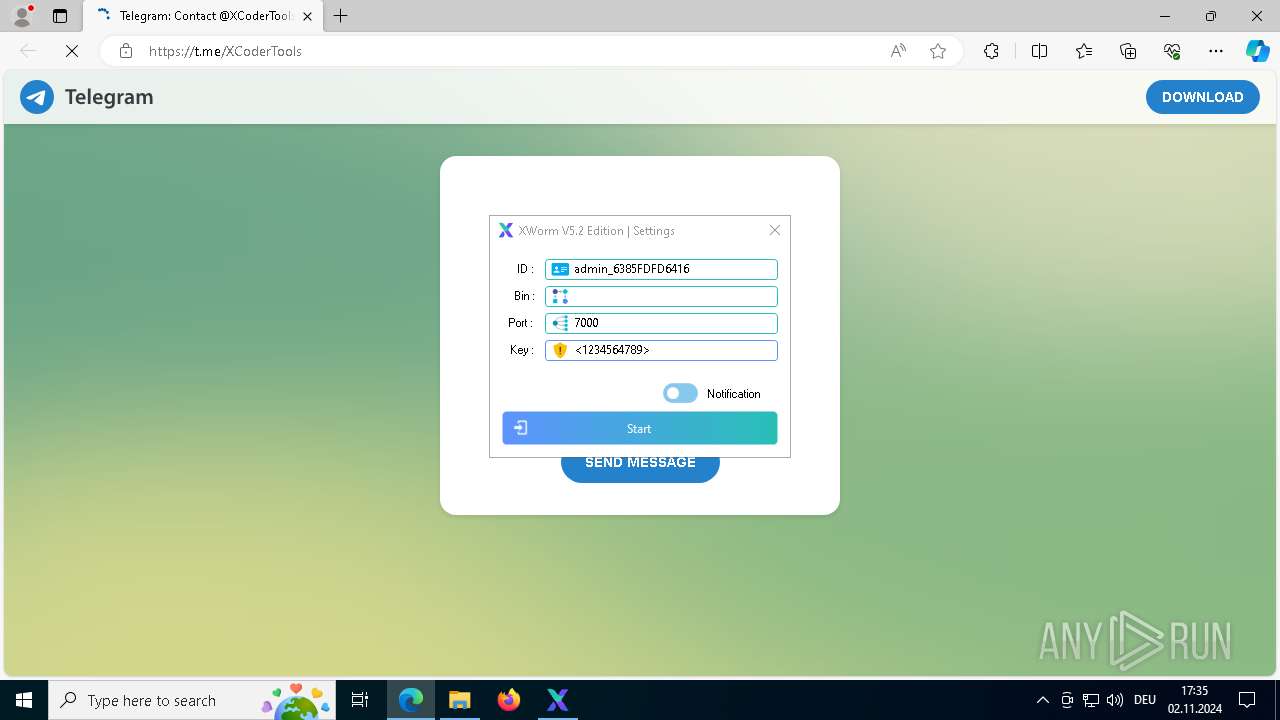Open Firefox from the taskbar

509,700
